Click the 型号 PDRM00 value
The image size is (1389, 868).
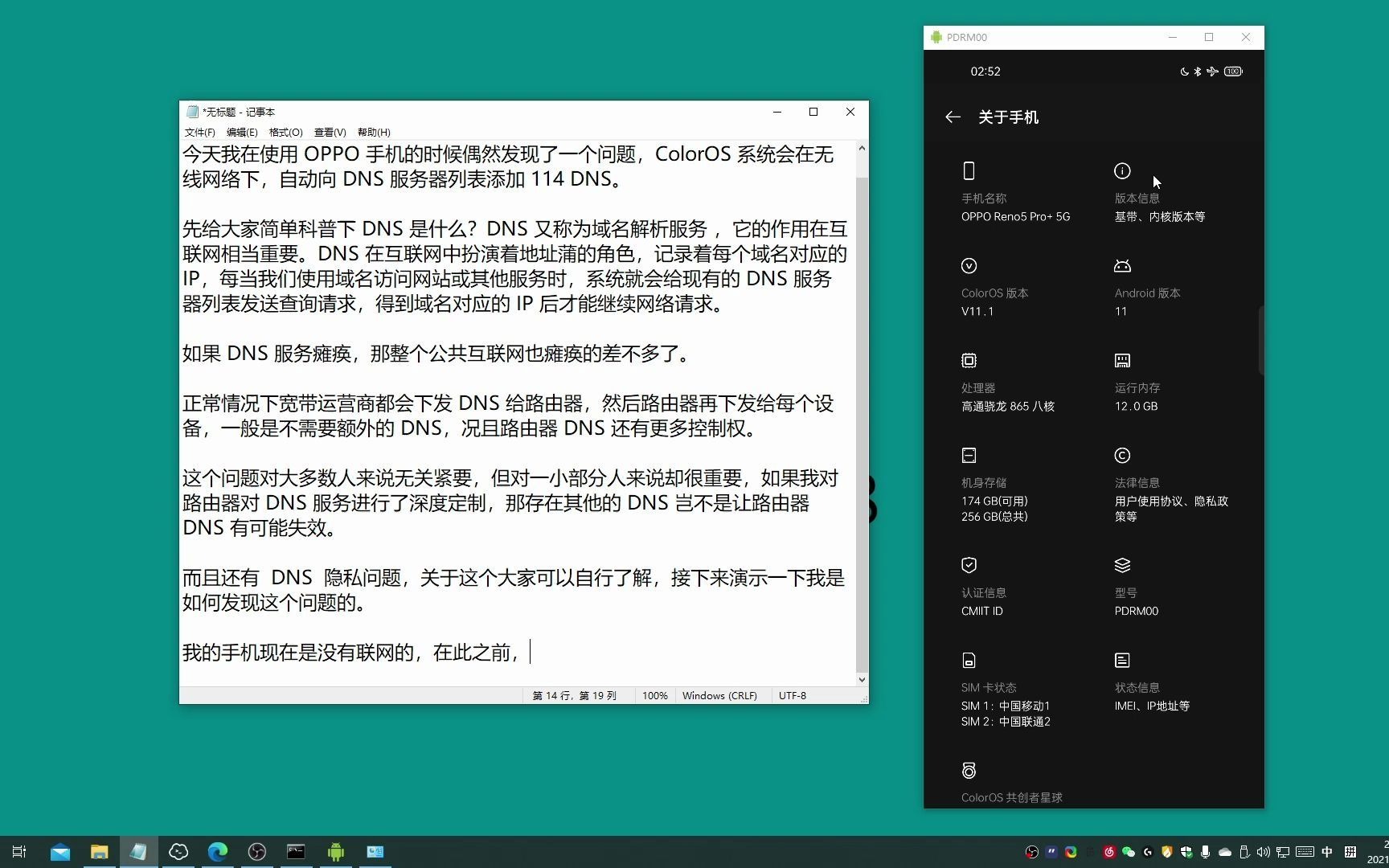coord(1136,611)
